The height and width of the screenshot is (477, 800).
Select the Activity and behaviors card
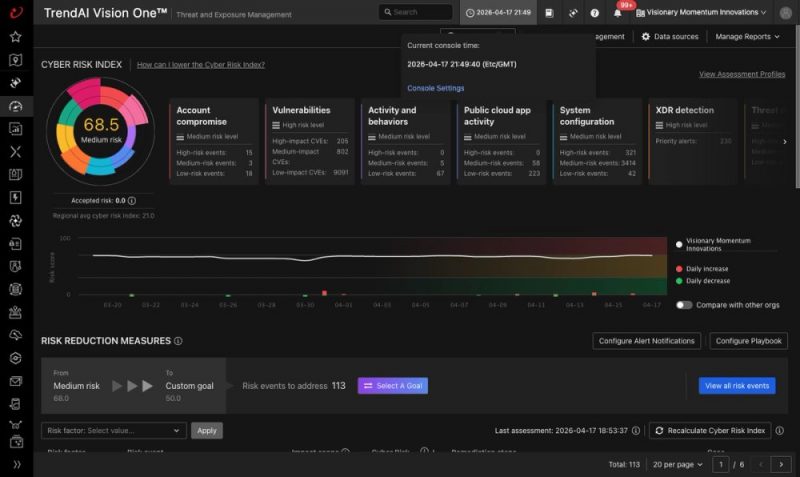[x=406, y=141]
